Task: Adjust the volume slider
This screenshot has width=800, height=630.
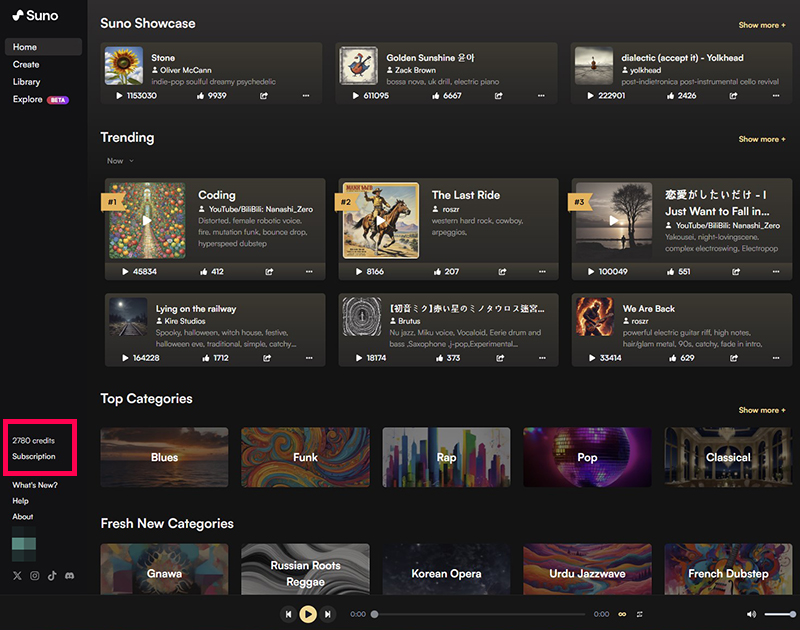Action: point(780,614)
